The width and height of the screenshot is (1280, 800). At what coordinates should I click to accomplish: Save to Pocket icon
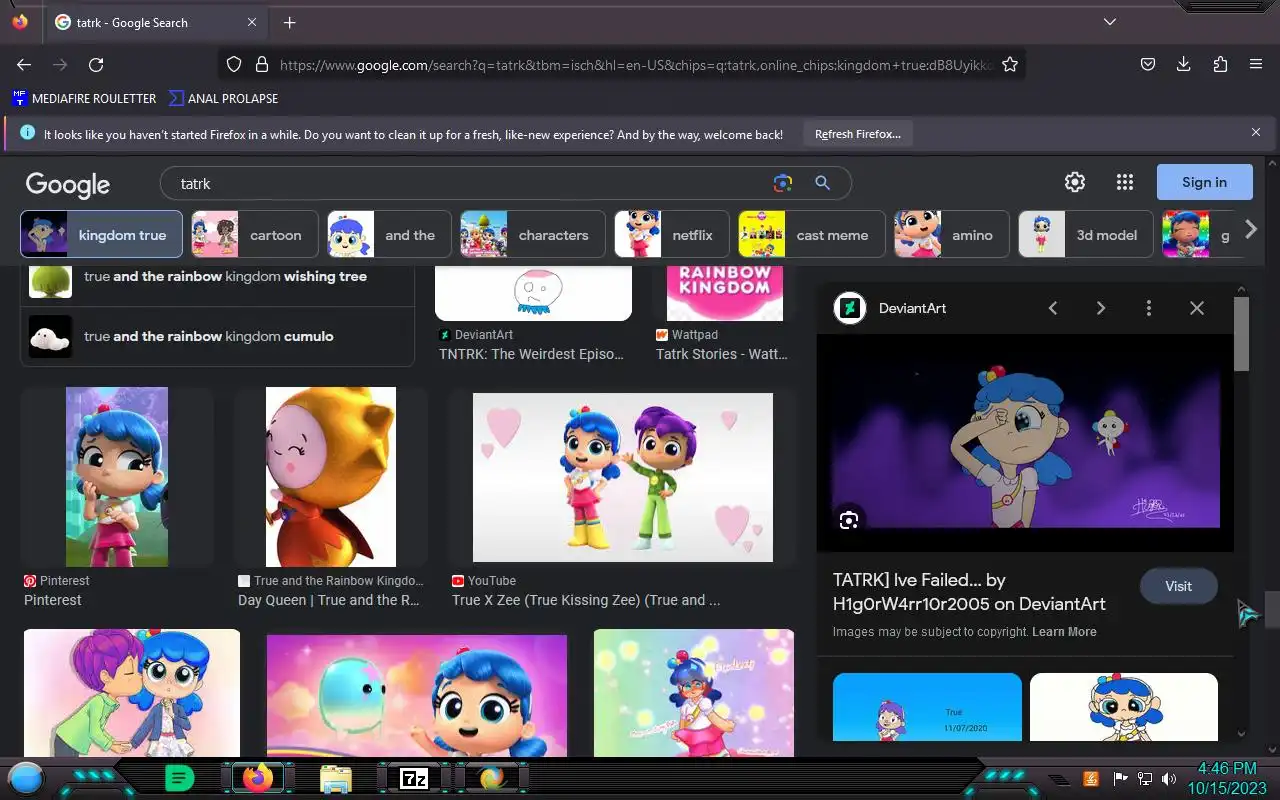pos(1148,64)
